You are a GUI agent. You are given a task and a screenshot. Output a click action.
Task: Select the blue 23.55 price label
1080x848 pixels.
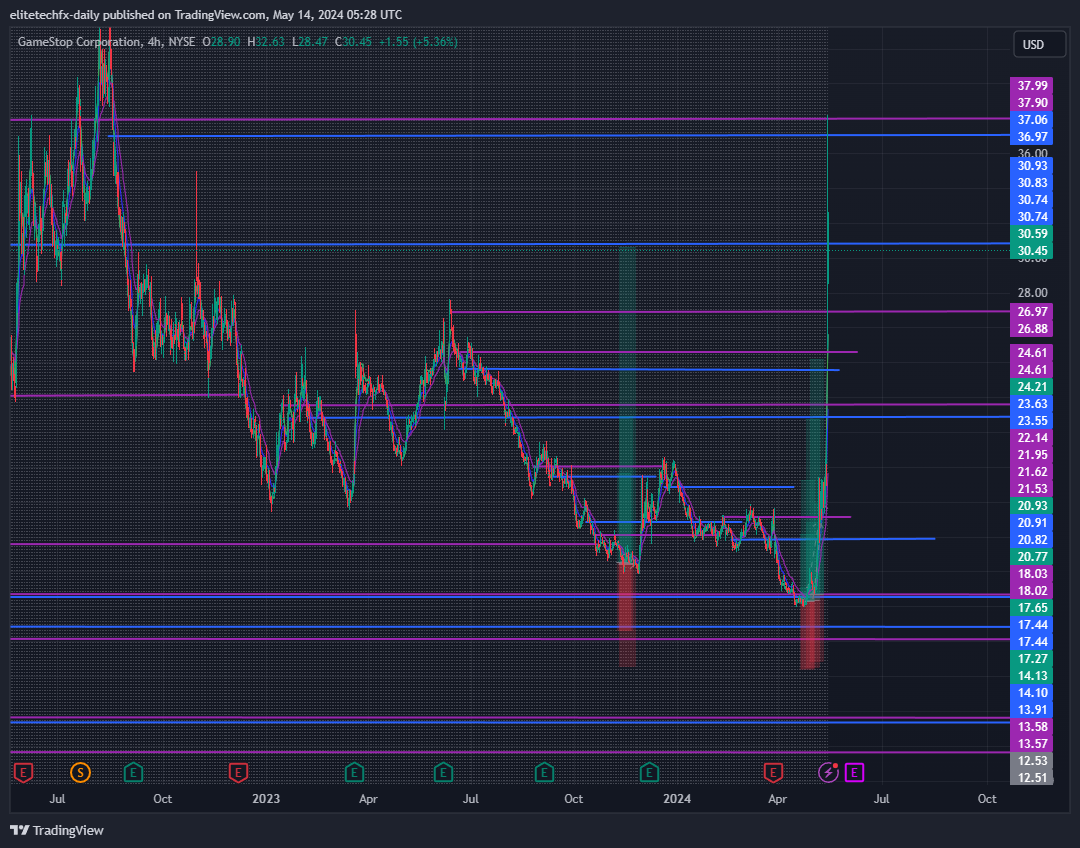[x=1032, y=421]
